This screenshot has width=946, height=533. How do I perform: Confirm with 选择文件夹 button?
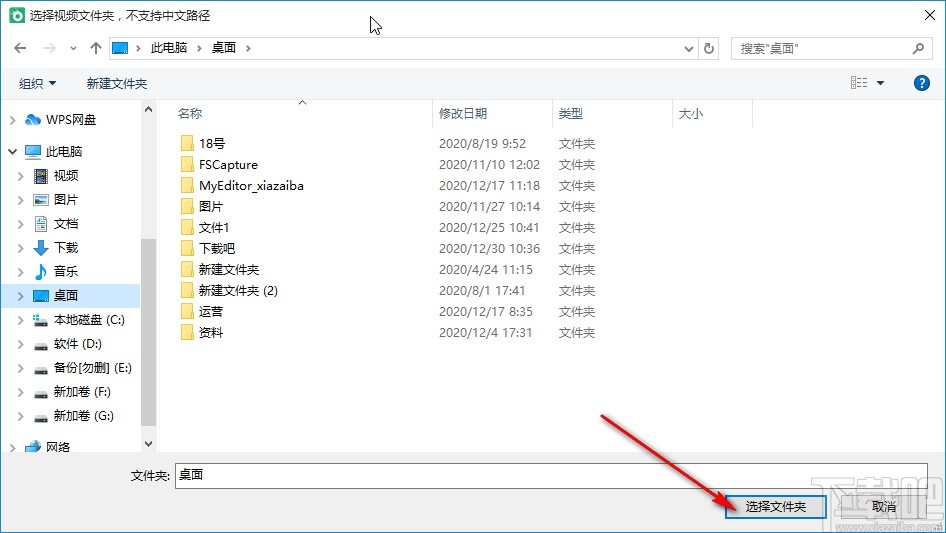pos(776,506)
